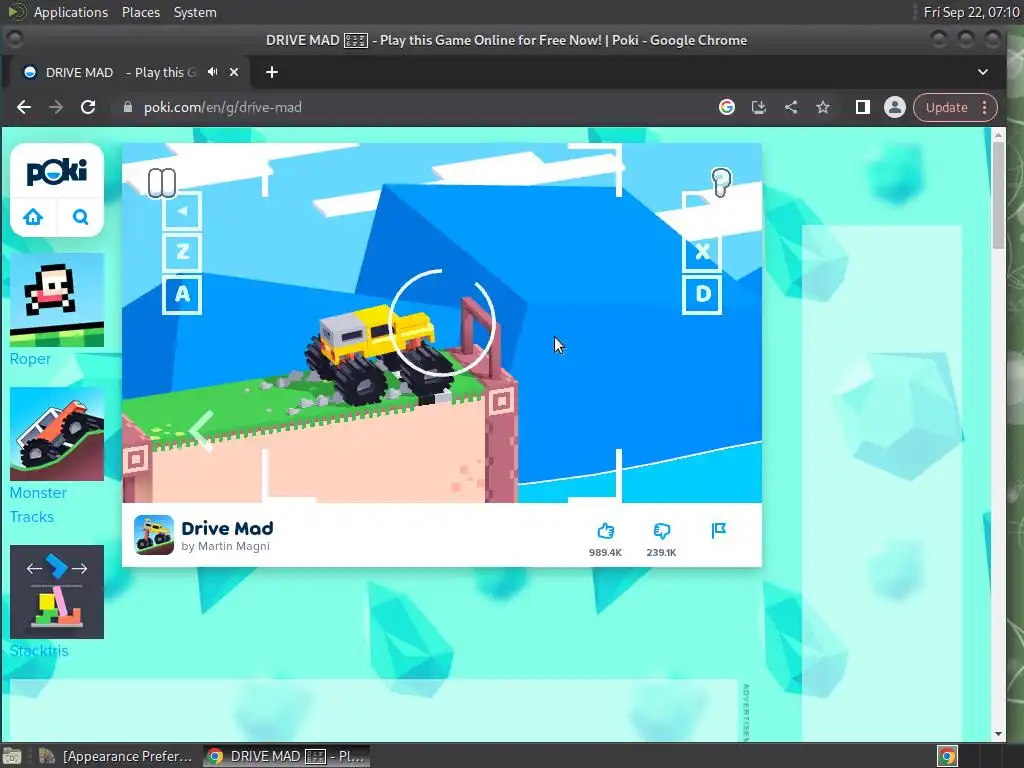Open the tab search dropdown
This screenshot has height=768, width=1024.
tap(983, 72)
